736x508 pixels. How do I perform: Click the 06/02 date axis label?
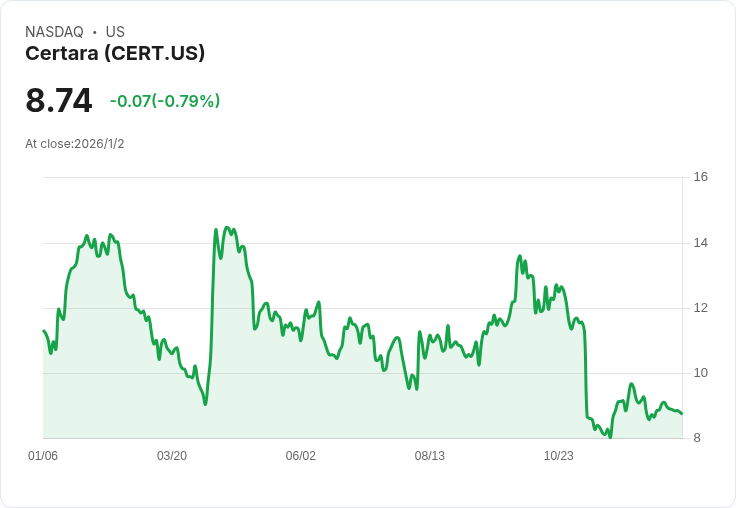(300, 455)
